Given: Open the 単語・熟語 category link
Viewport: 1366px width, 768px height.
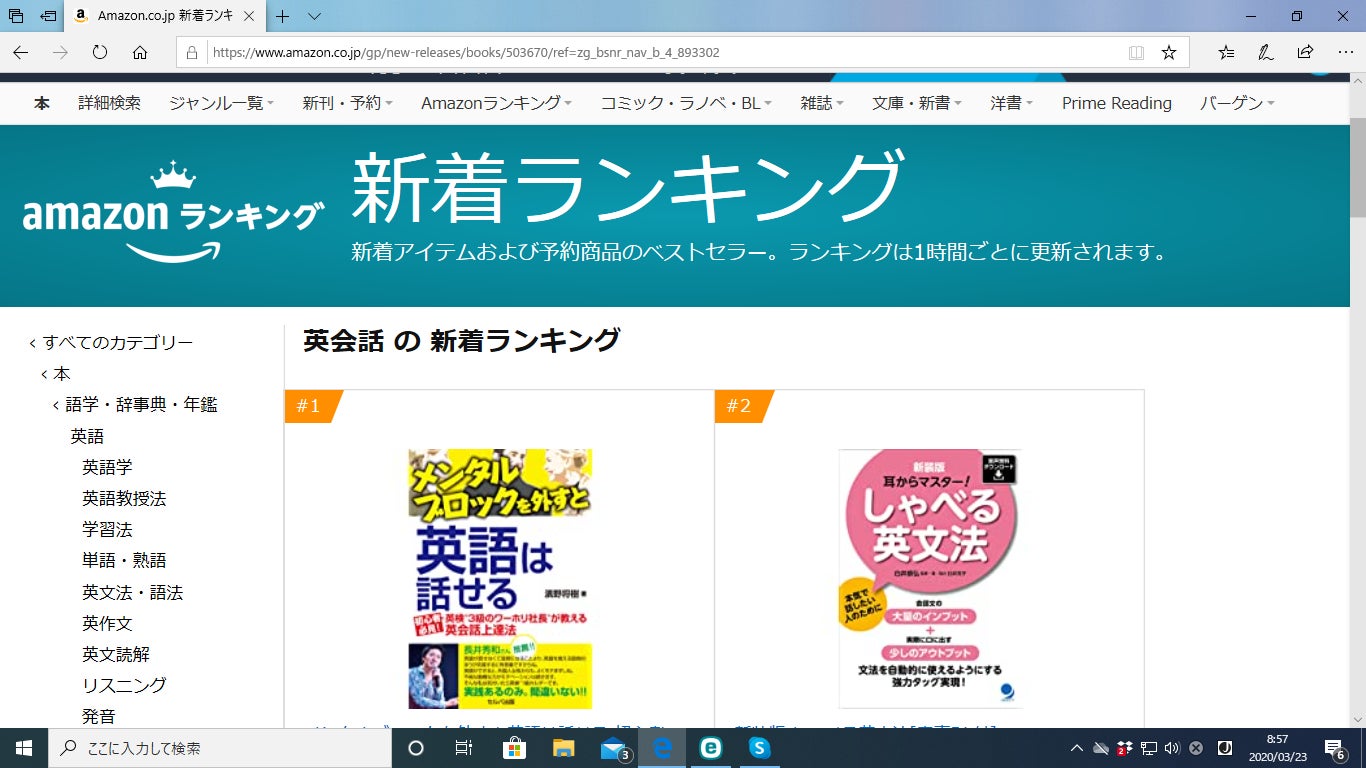Looking at the screenshot, I should click(124, 560).
